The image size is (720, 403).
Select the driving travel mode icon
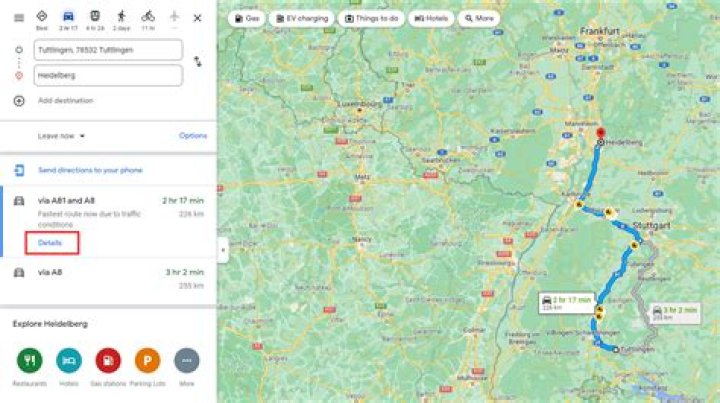click(68, 17)
